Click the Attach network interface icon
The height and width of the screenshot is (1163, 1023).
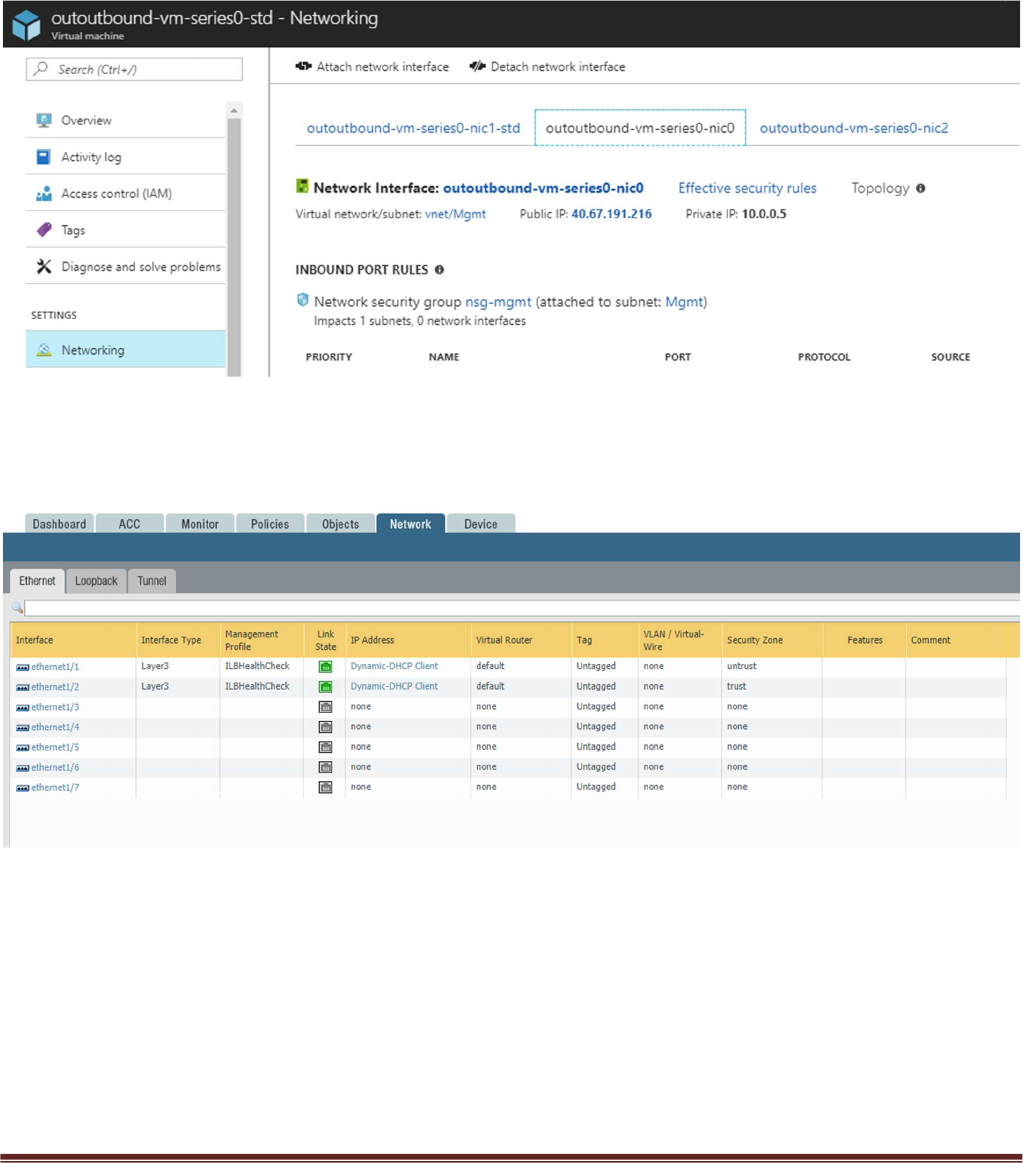(x=303, y=66)
